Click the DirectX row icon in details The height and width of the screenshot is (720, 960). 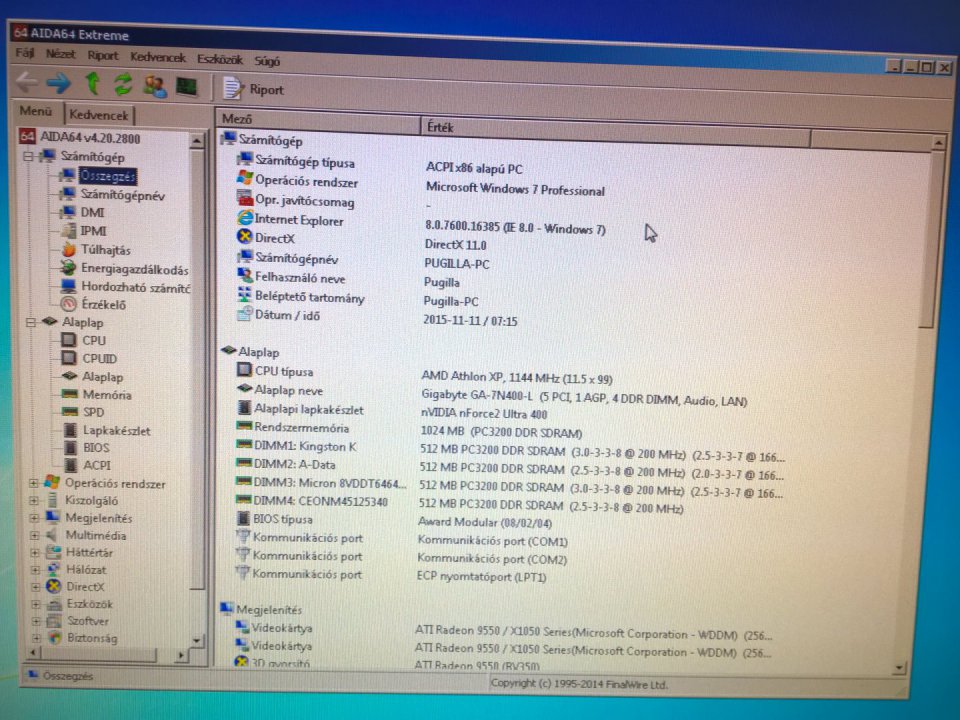pos(245,236)
